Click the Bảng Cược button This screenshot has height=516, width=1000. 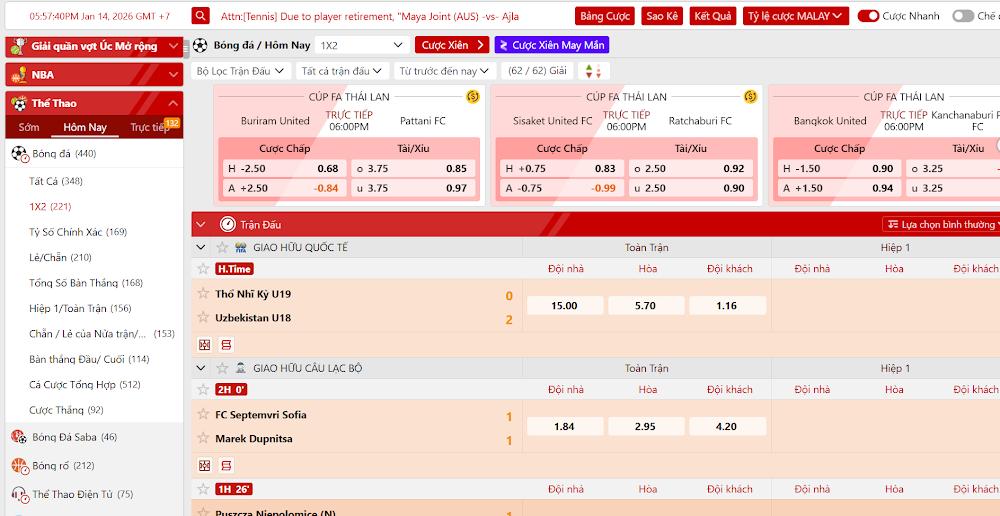pos(605,16)
